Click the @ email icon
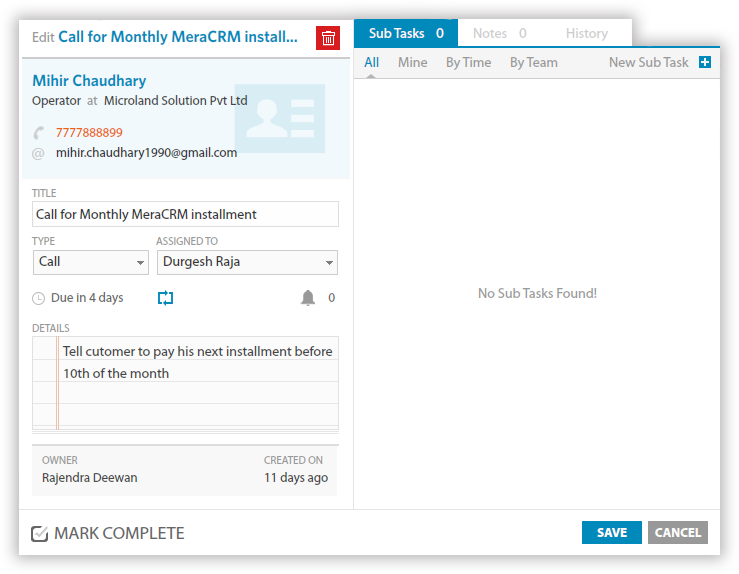The height and width of the screenshot is (574, 739). (38, 153)
